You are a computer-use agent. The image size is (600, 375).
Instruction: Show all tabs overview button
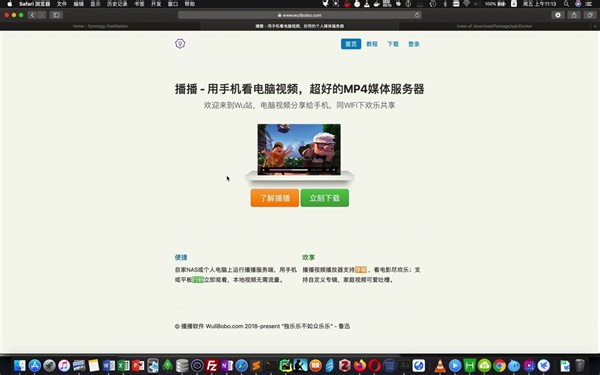tap(590, 15)
